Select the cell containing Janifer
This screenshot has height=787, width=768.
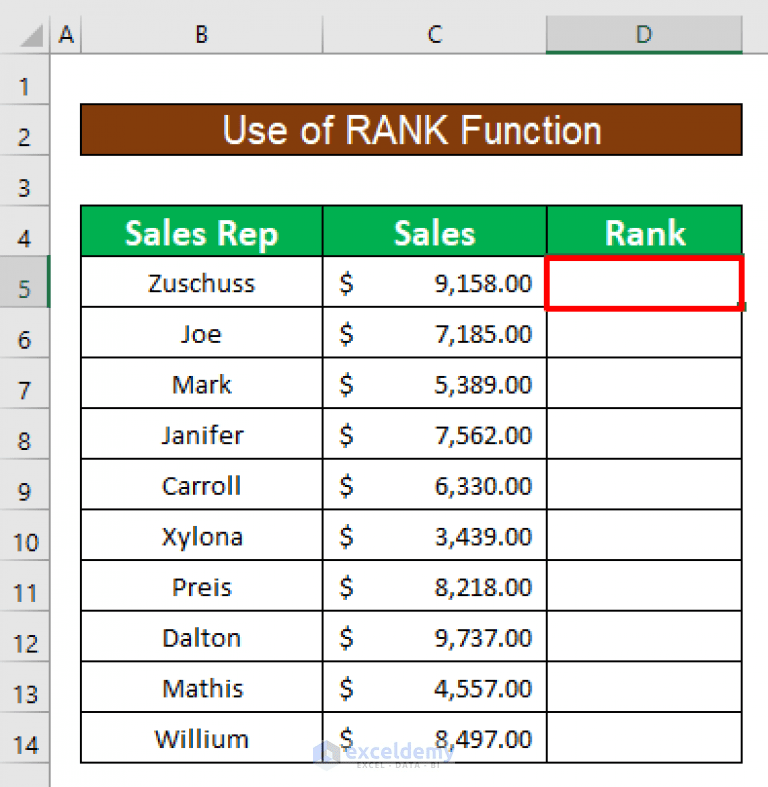point(202,434)
